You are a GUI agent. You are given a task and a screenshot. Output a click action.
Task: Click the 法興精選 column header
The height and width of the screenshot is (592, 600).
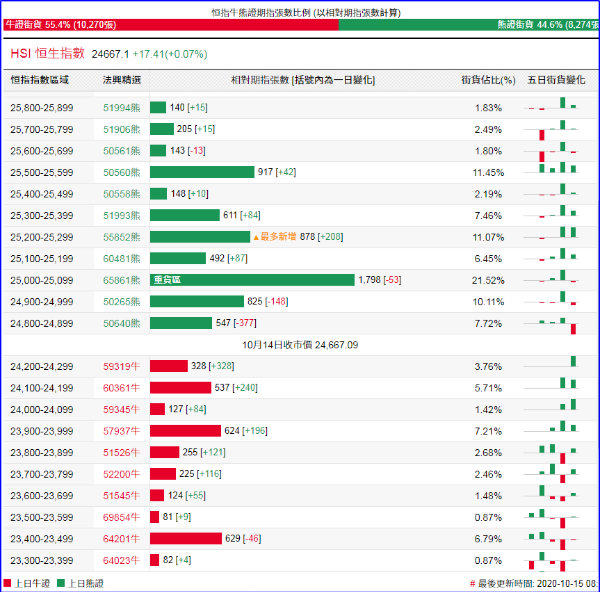[x=122, y=80]
